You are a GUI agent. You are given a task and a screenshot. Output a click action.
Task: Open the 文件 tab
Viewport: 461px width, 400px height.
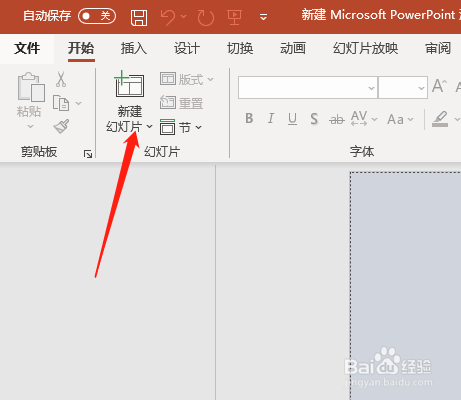tap(27, 48)
